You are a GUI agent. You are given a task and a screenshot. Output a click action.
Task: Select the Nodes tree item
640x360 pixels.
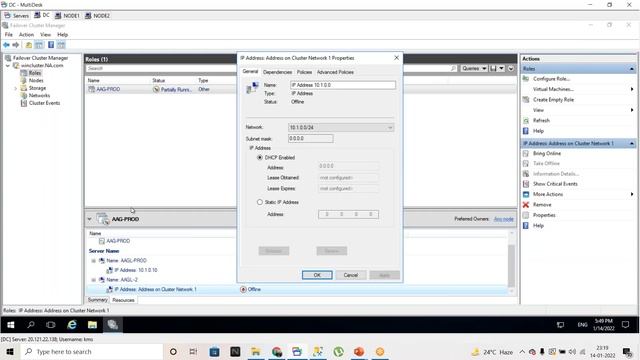pos(36,80)
